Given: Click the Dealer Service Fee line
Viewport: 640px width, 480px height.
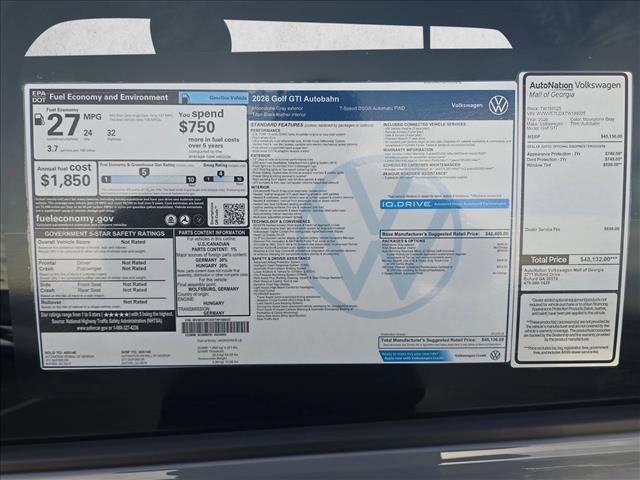Looking at the screenshot, I should coord(572,229).
